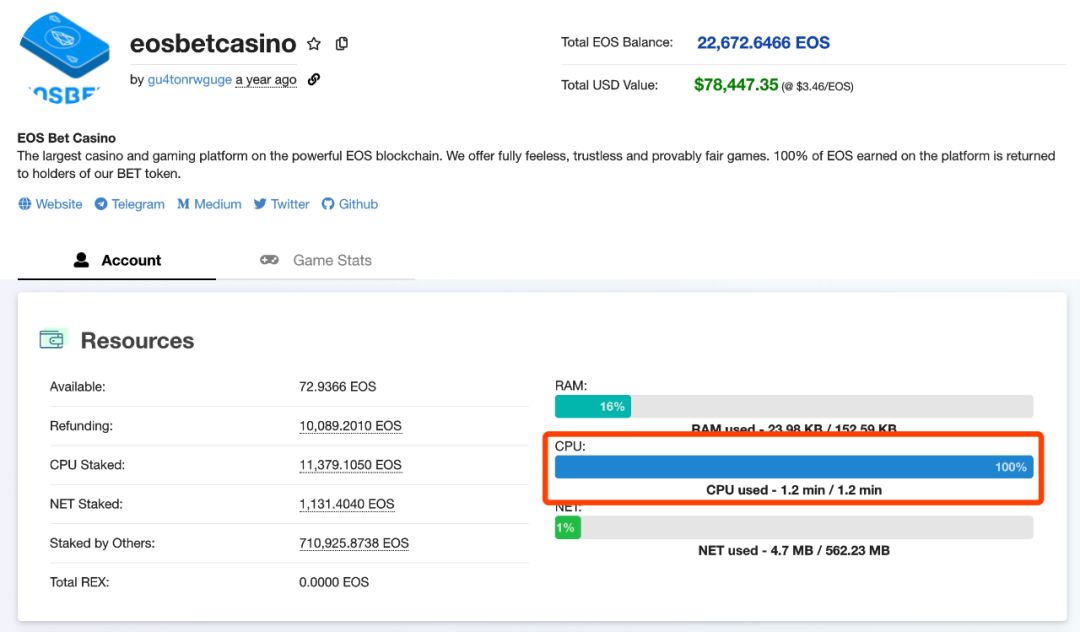The width and height of the screenshot is (1080, 632).
Task: Click the eosbetcasino logo image
Action: click(64, 58)
